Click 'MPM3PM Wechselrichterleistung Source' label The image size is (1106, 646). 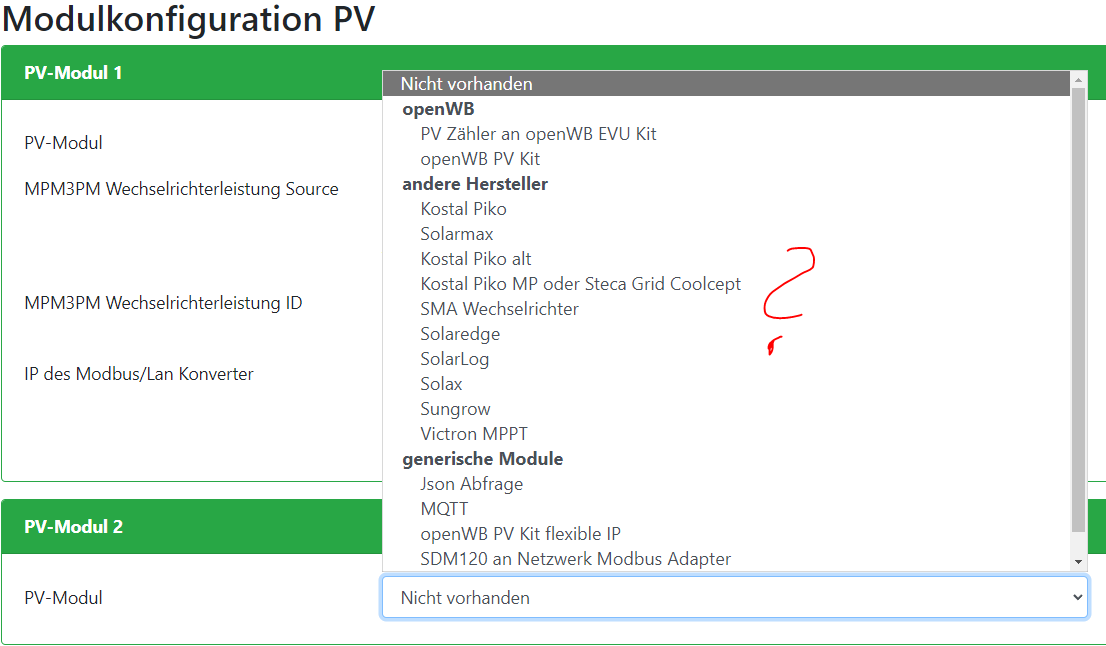coord(181,189)
